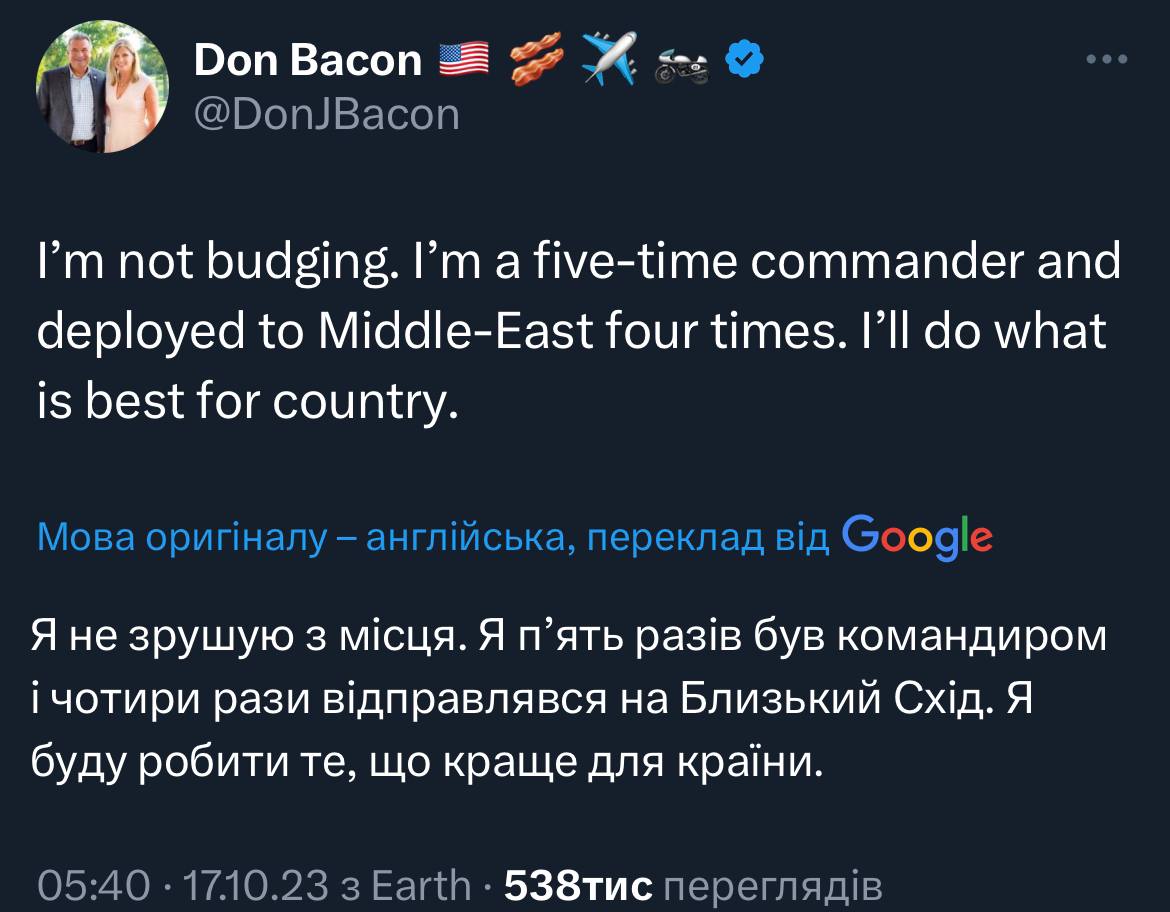This screenshot has height=912, width=1170.
Task: Click the Google logo in translation notice
Action: pos(917,538)
